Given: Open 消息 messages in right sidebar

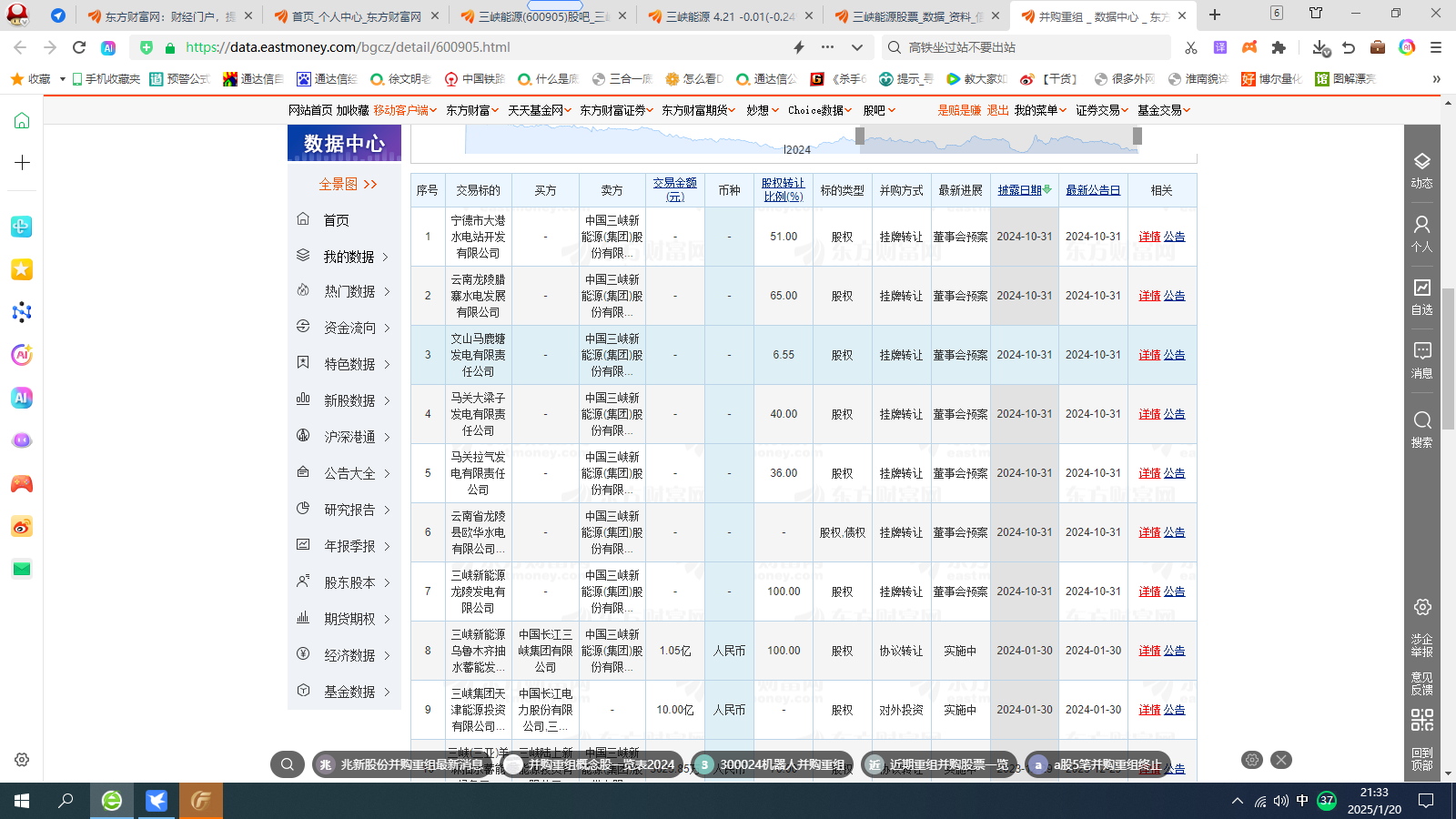Looking at the screenshot, I should point(1421,359).
